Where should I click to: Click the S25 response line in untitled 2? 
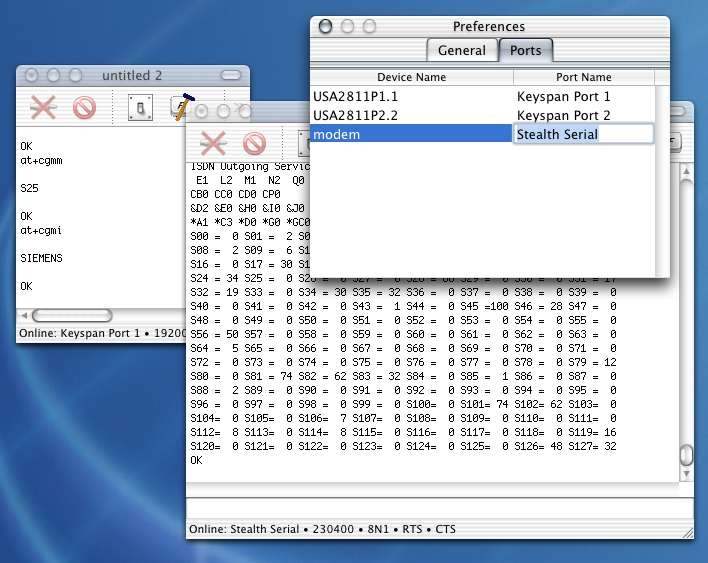click(29, 188)
